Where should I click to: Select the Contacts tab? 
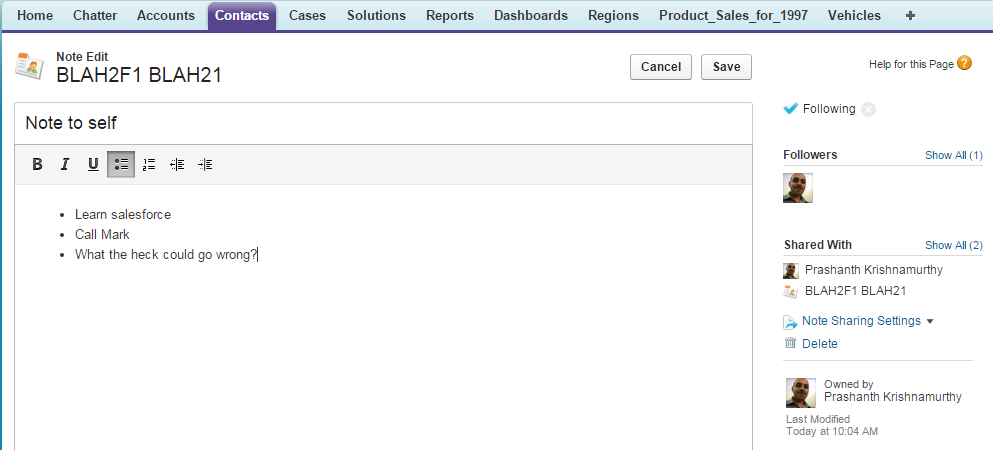pos(242,15)
